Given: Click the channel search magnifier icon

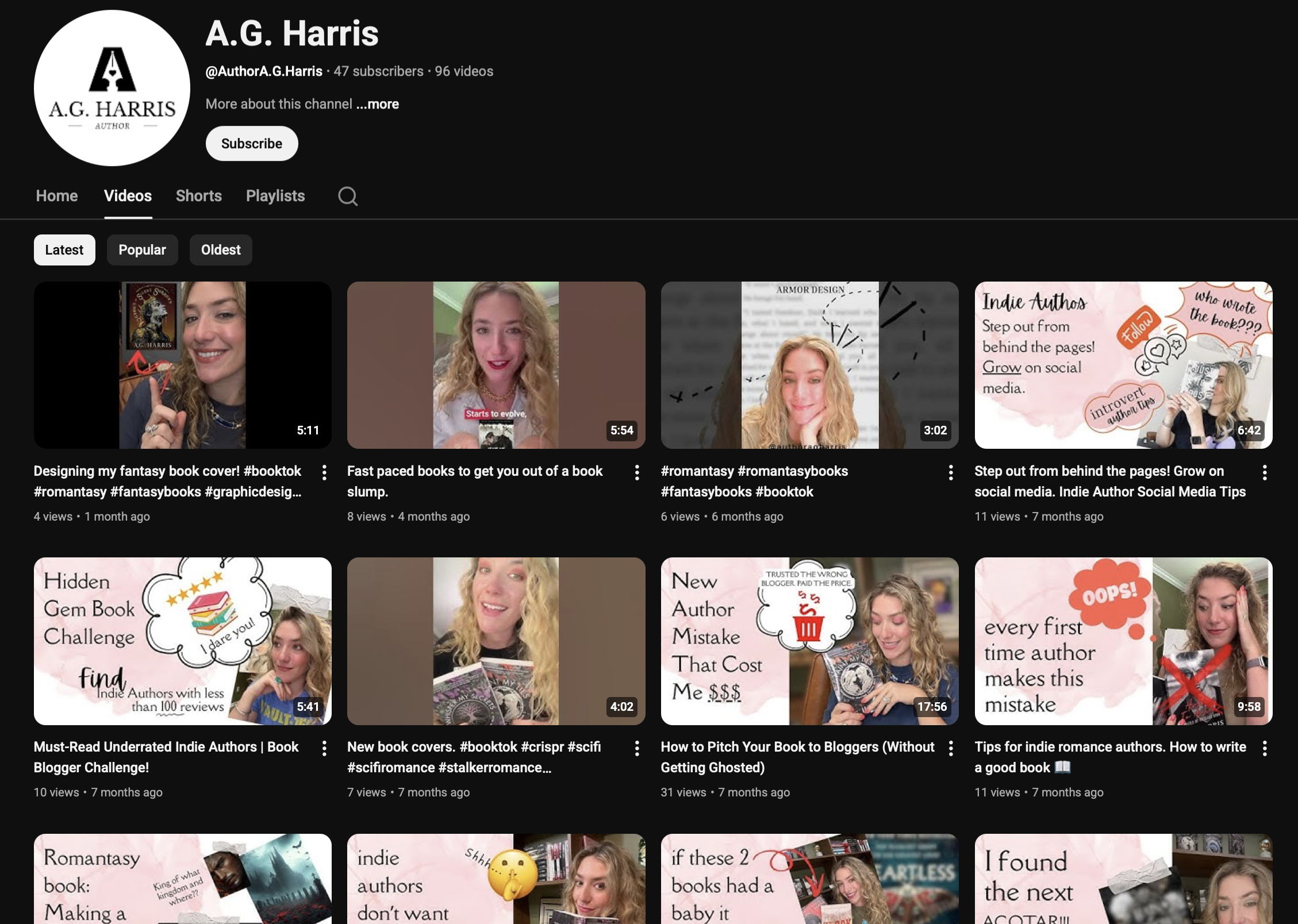Looking at the screenshot, I should 348,197.
